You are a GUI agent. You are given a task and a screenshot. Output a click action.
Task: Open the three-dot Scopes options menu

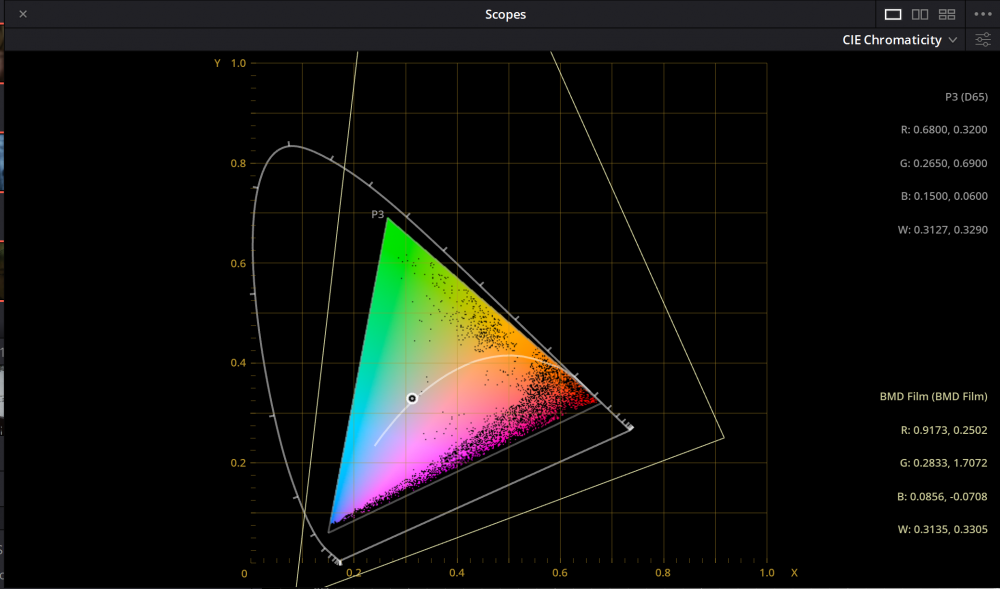(982, 14)
